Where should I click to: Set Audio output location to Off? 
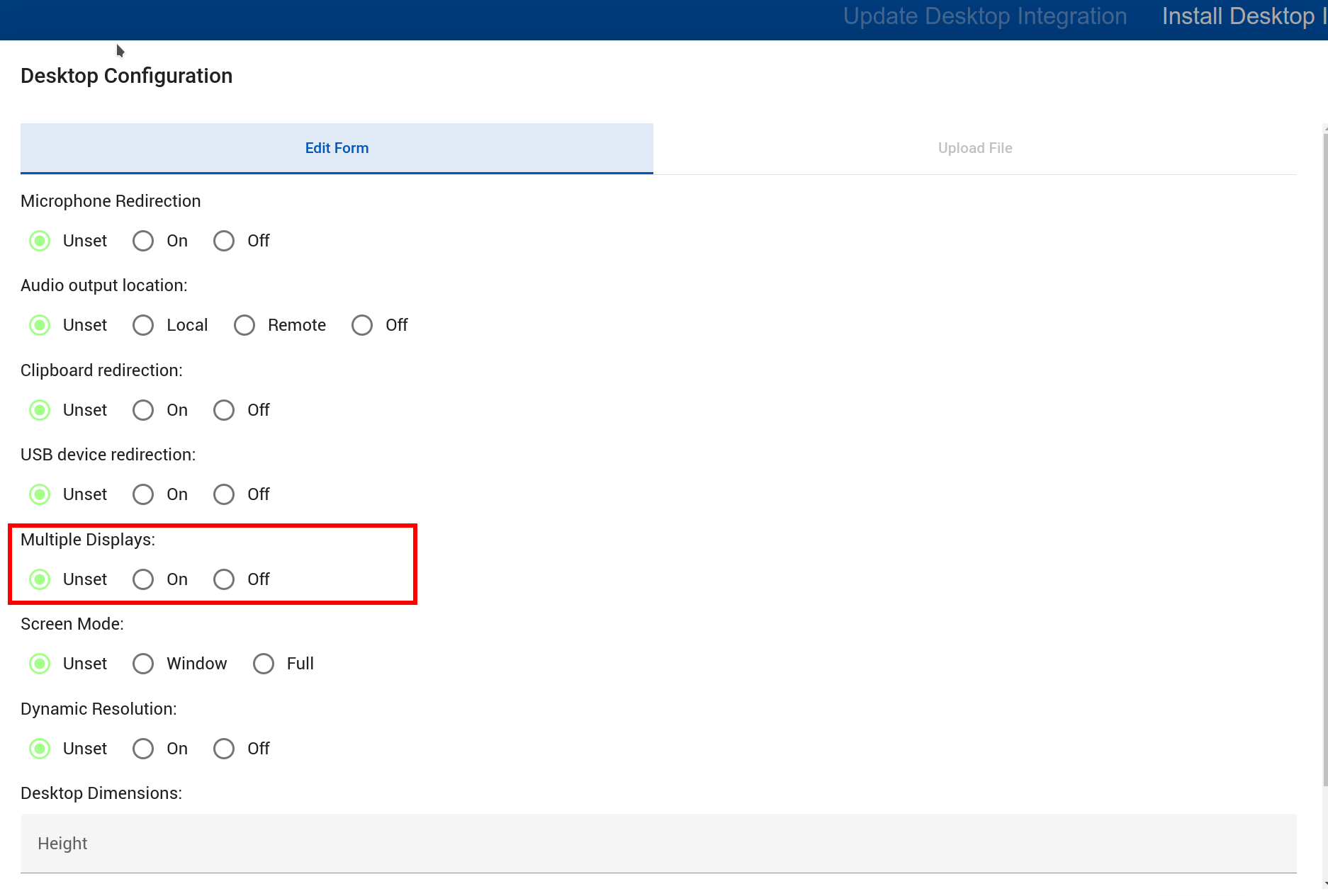[363, 325]
